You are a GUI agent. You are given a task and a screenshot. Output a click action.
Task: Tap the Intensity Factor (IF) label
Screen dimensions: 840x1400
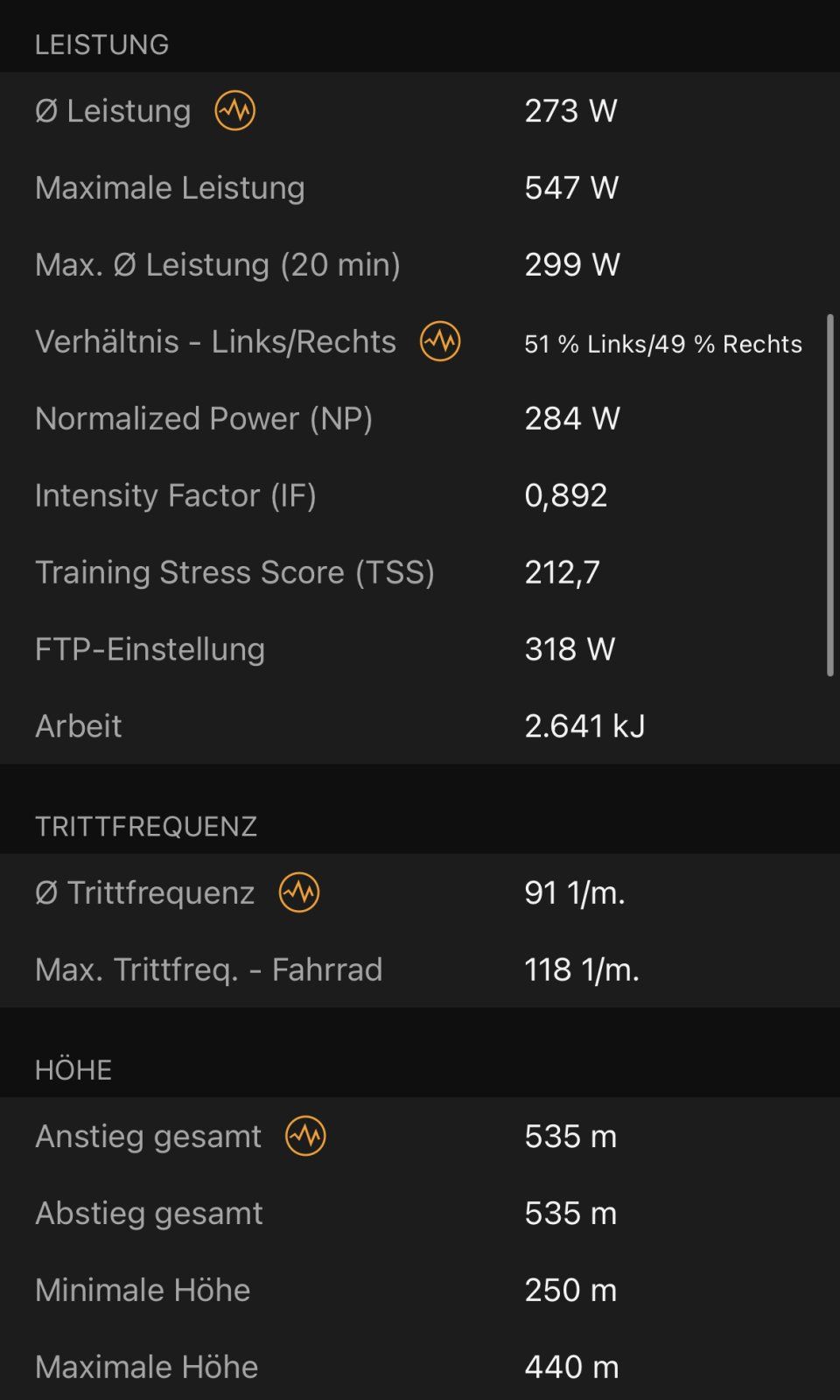(176, 496)
